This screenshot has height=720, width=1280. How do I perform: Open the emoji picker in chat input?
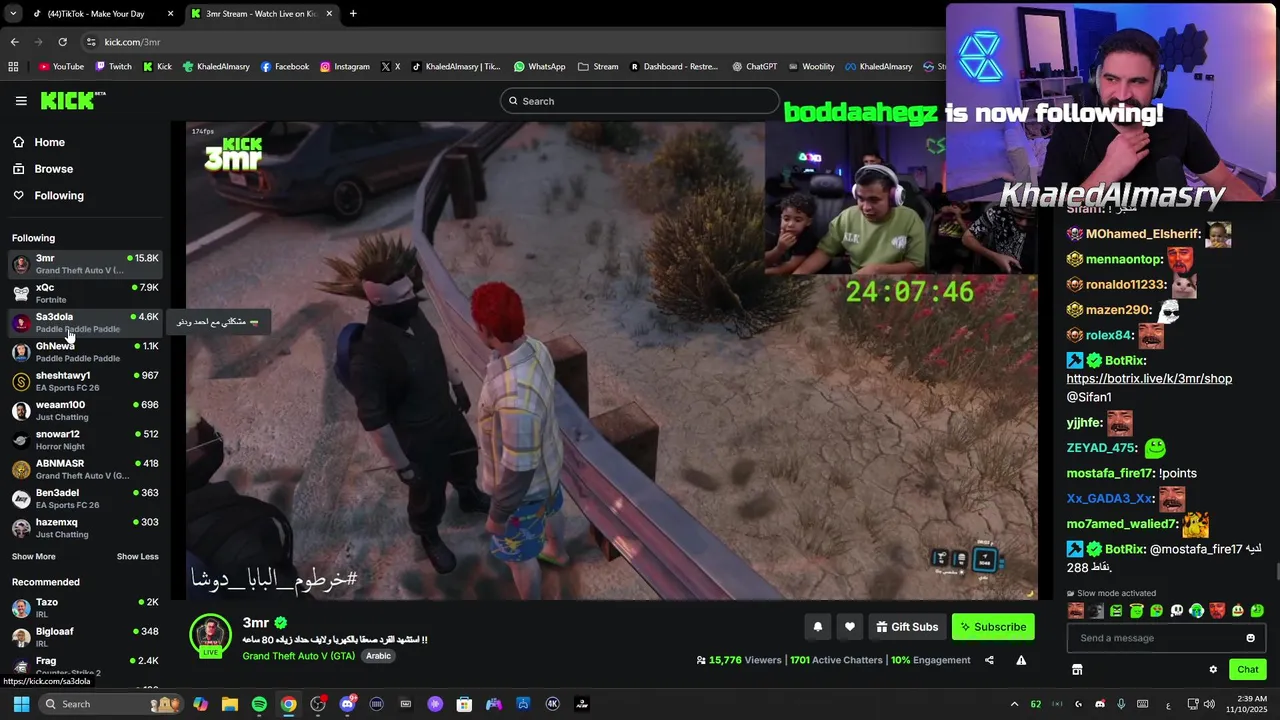pos(1250,638)
